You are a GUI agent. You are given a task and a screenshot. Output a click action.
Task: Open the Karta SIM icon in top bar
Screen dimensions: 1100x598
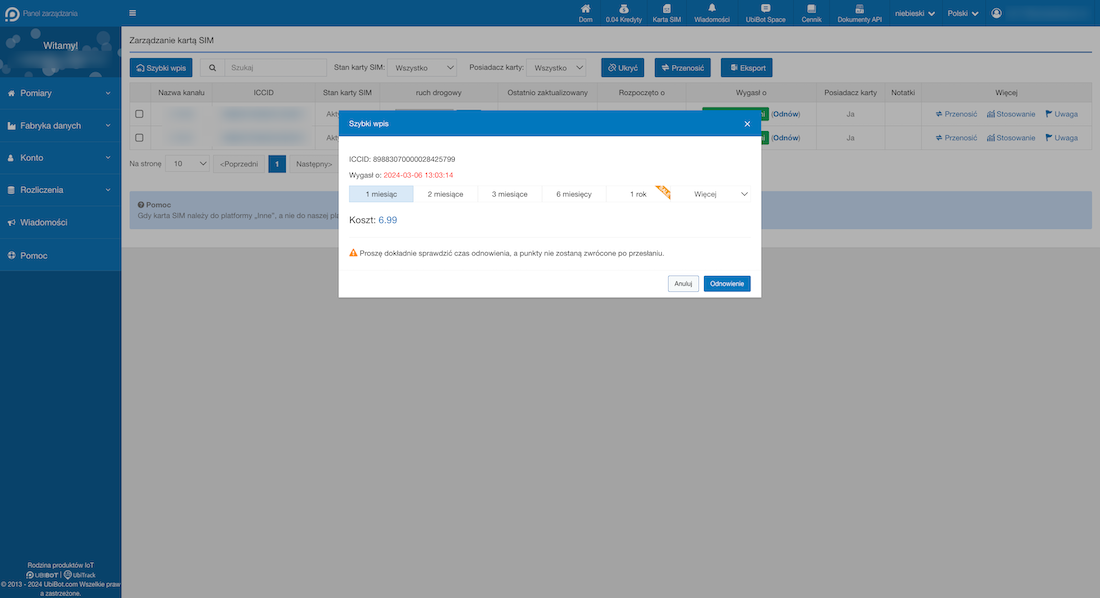666,13
